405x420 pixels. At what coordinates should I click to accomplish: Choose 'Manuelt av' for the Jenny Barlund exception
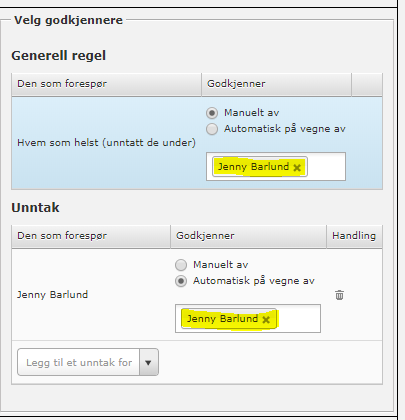(181, 265)
